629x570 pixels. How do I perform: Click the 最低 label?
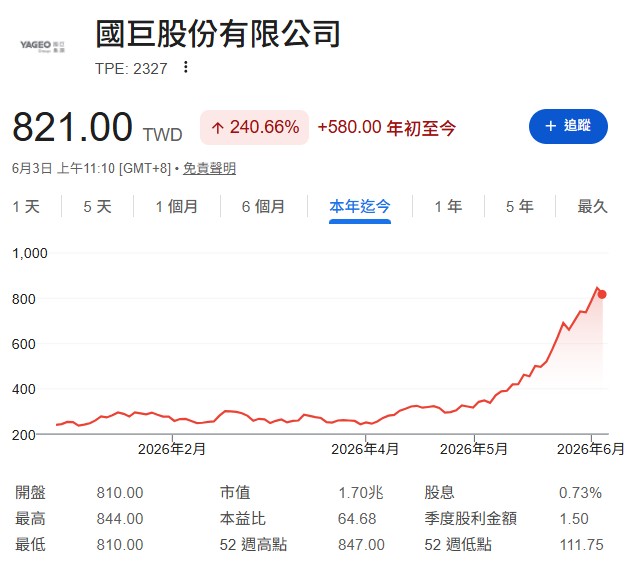tap(30, 545)
